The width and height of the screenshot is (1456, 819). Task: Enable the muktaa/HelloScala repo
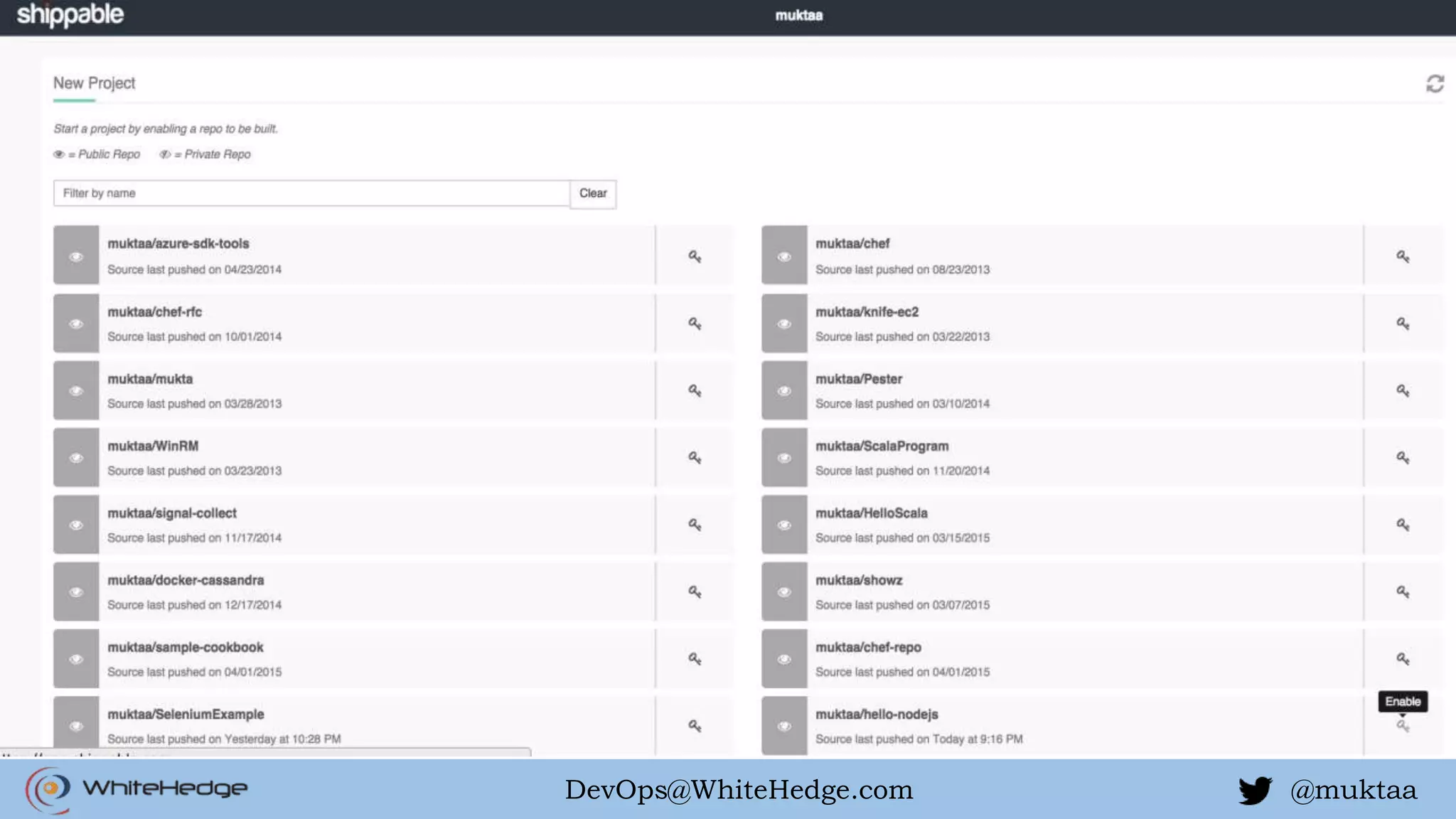pos(1403,525)
